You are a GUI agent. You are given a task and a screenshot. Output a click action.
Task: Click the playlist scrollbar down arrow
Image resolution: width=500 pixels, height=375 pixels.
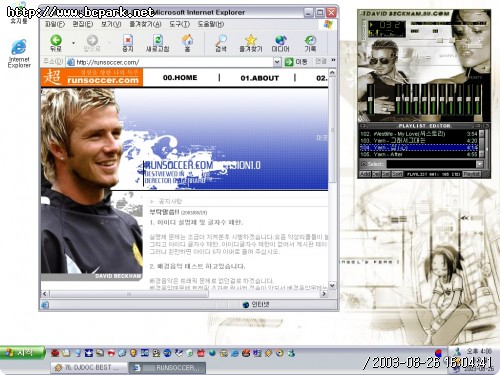[482, 155]
